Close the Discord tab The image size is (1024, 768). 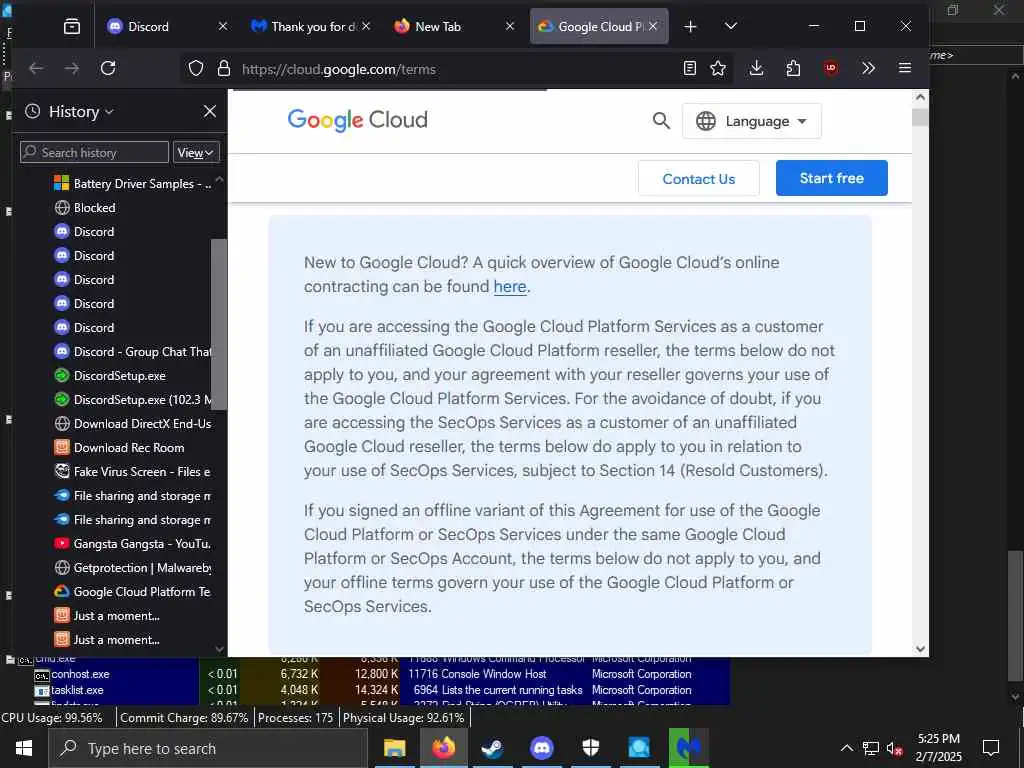[x=223, y=26]
